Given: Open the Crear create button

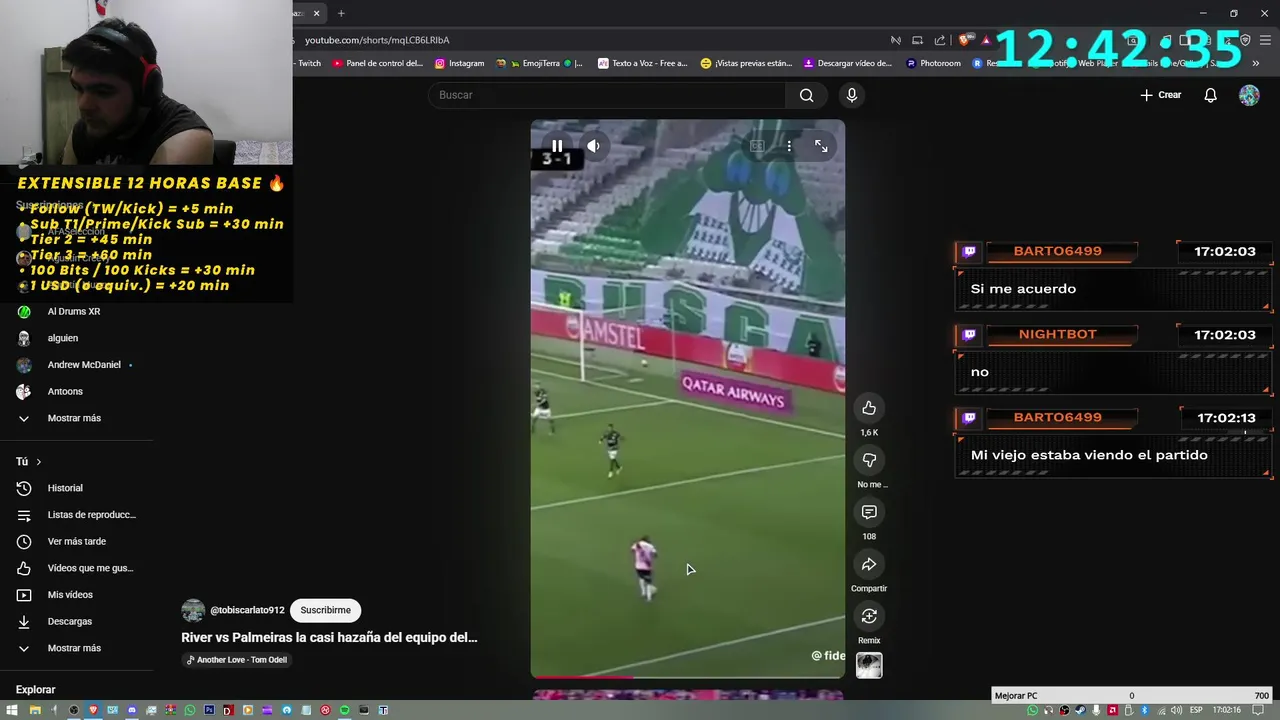Looking at the screenshot, I should click(x=1161, y=95).
